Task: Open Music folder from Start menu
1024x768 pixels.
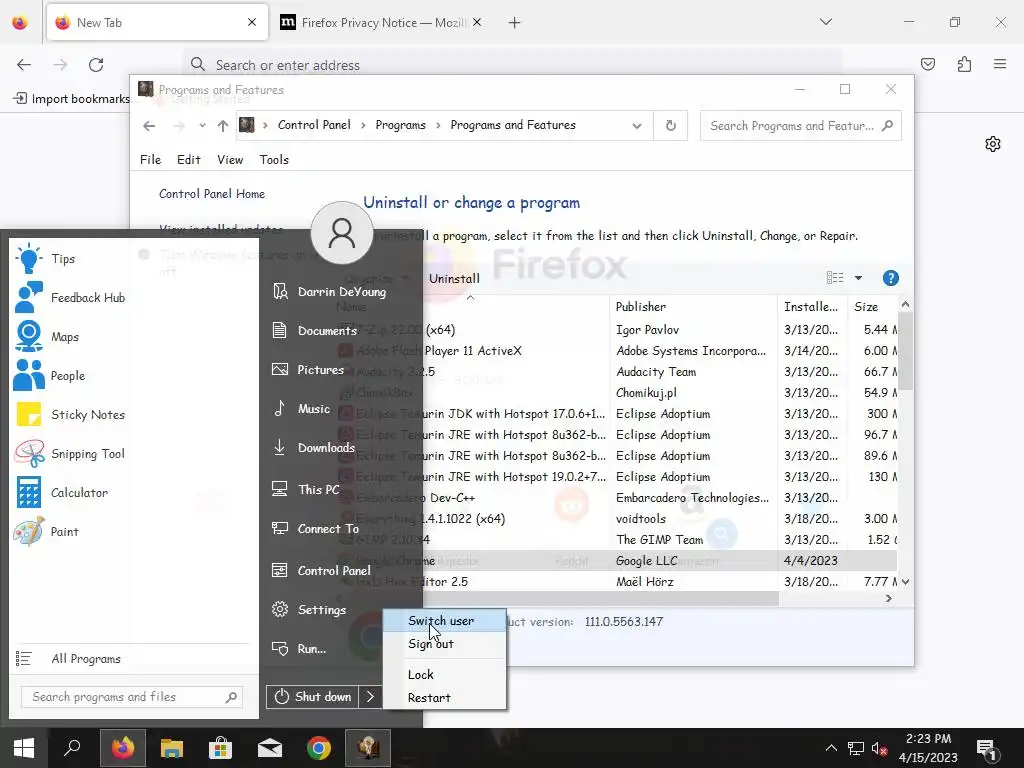Action: (x=302, y=409)
